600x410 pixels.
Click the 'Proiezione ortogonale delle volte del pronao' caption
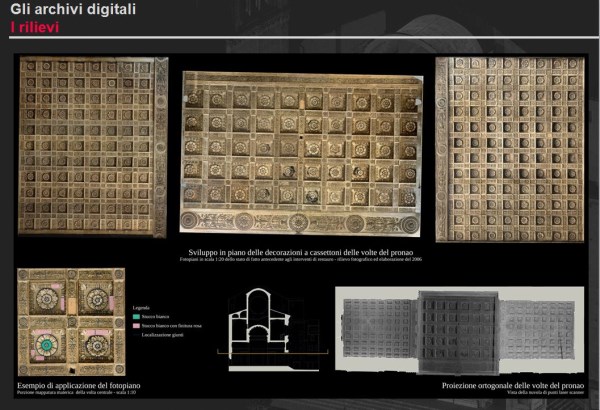pyautogui.click(x=510, y=385)
